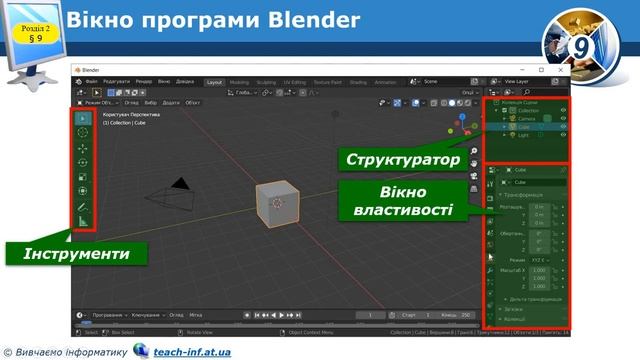
Task: Switch to the Modeling workspace tab
Action: click(239, 82)
